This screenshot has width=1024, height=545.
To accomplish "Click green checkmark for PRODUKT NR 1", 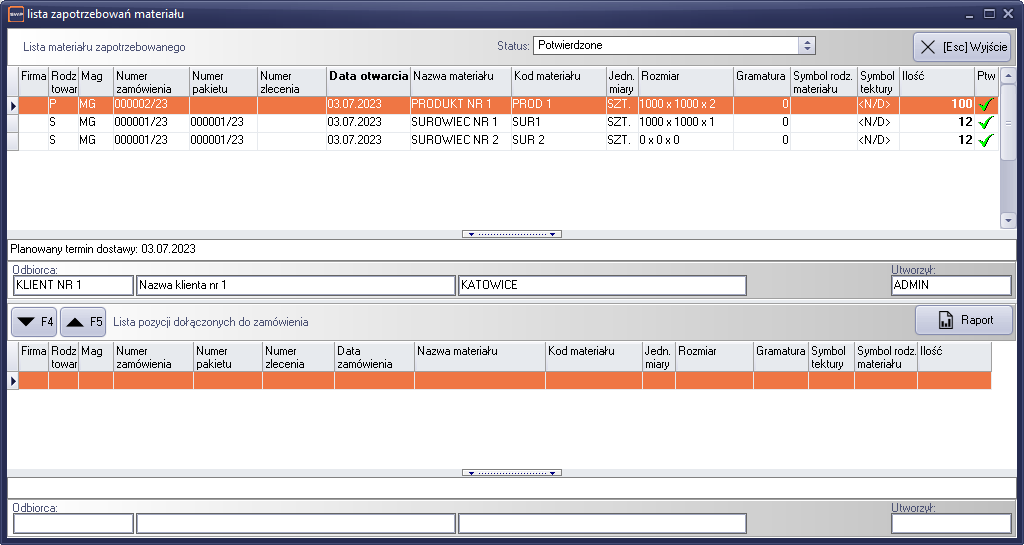I will pos(986,105).
